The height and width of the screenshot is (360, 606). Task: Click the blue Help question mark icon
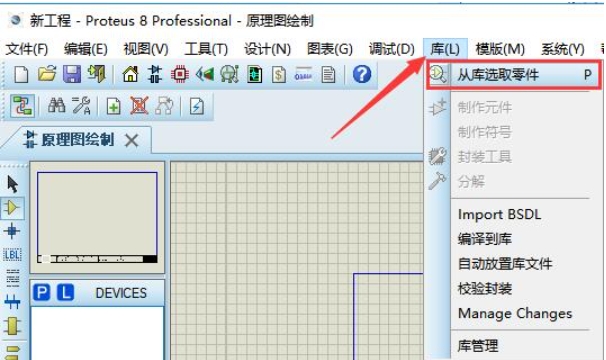[362, 74]
